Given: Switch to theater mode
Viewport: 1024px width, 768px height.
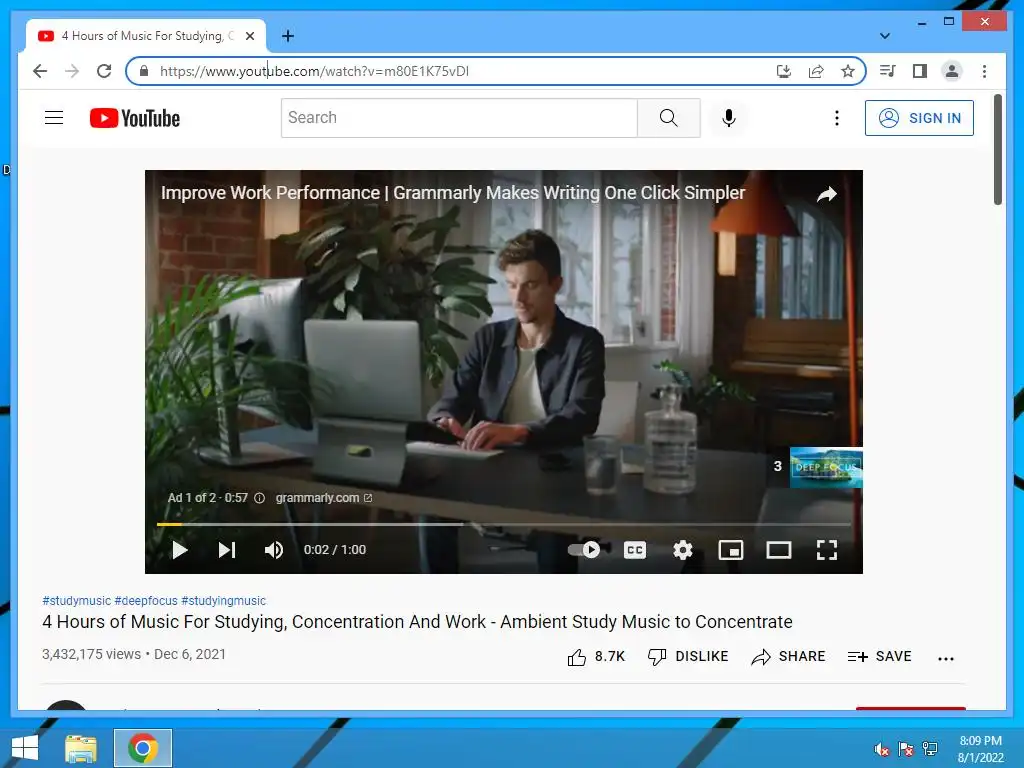Looking at the screenshot, I should pyautogui.click(x=778, y=550).
